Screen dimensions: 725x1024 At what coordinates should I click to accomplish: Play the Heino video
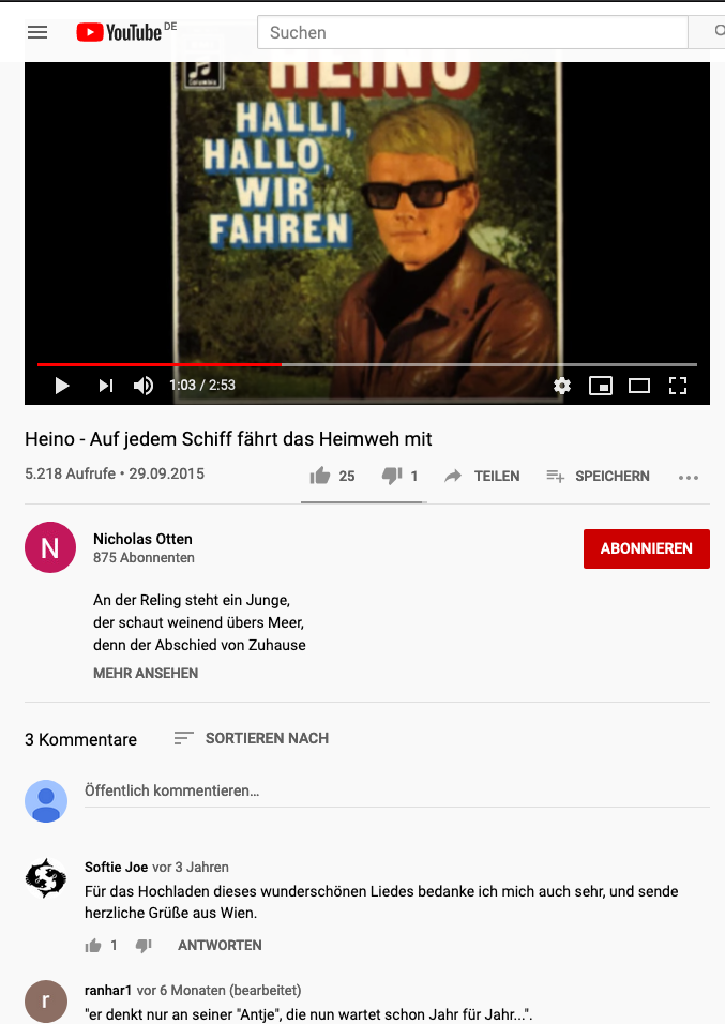coord(62,385)
